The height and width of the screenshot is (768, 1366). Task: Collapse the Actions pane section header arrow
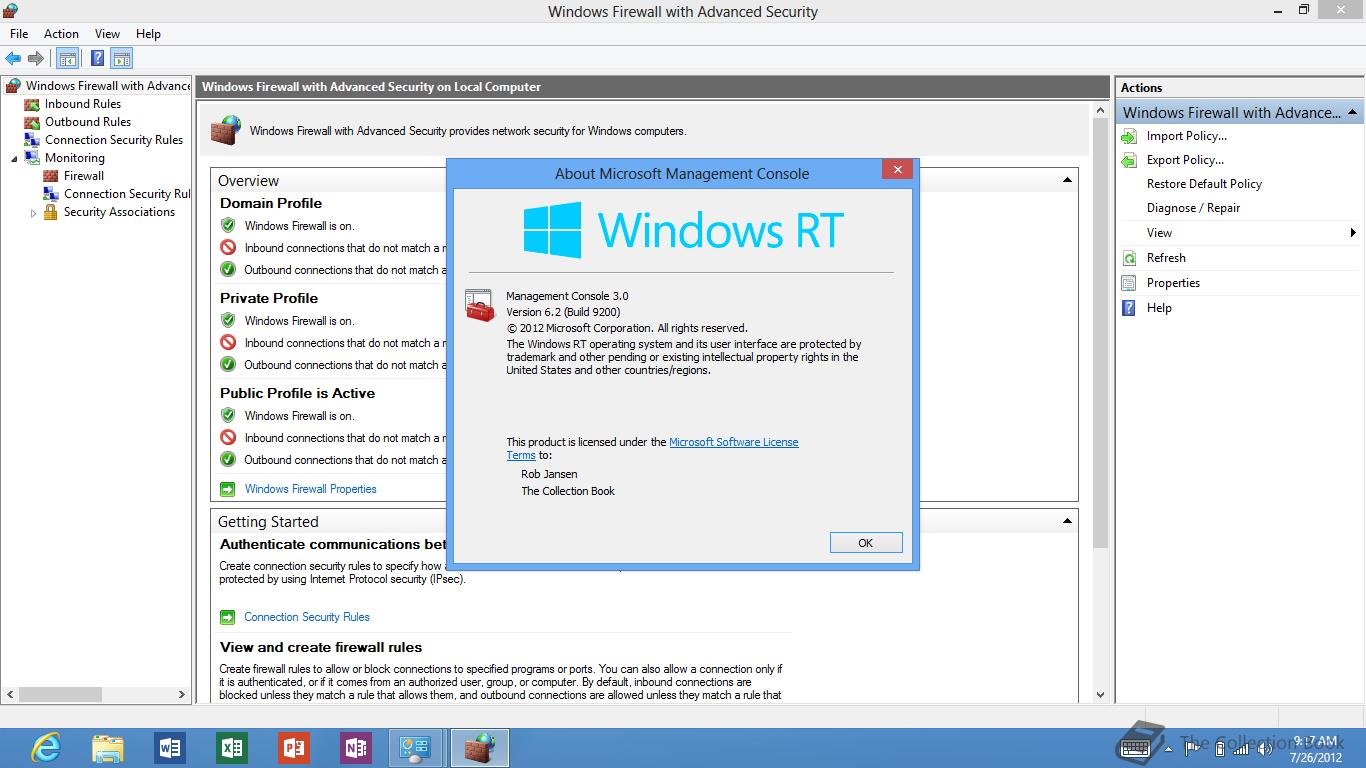tap(1353, 112)
